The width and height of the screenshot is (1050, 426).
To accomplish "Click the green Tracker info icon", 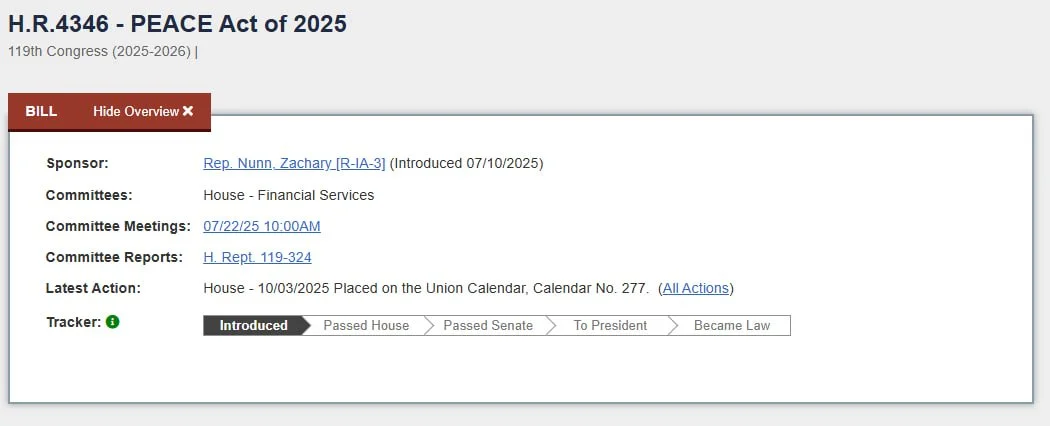I will tap(112, 322).
